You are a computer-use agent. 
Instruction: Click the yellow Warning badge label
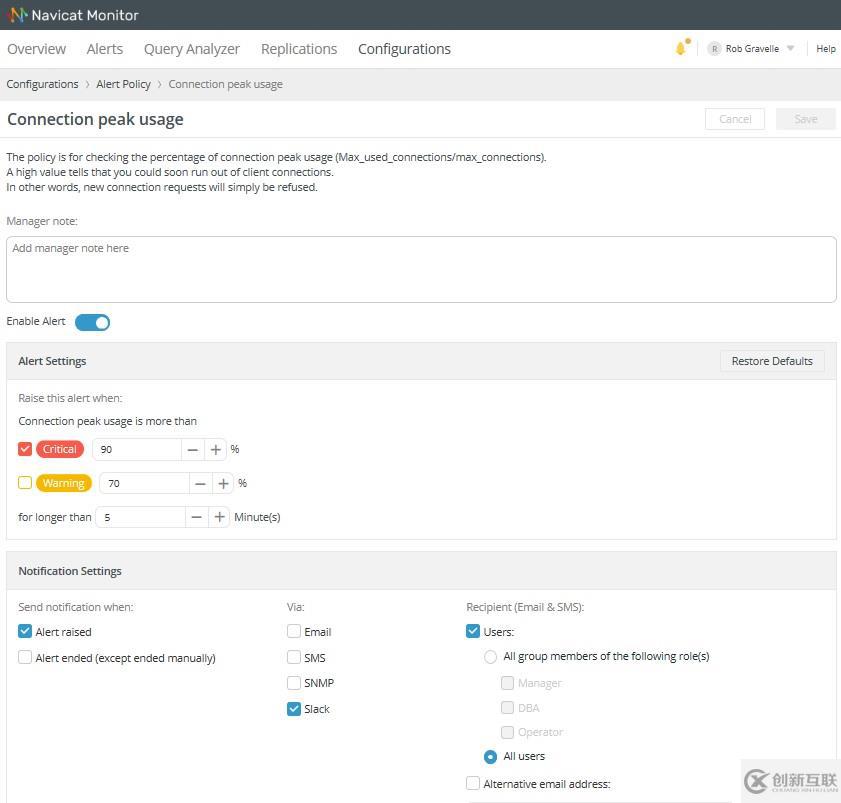[x=64, y=483]
